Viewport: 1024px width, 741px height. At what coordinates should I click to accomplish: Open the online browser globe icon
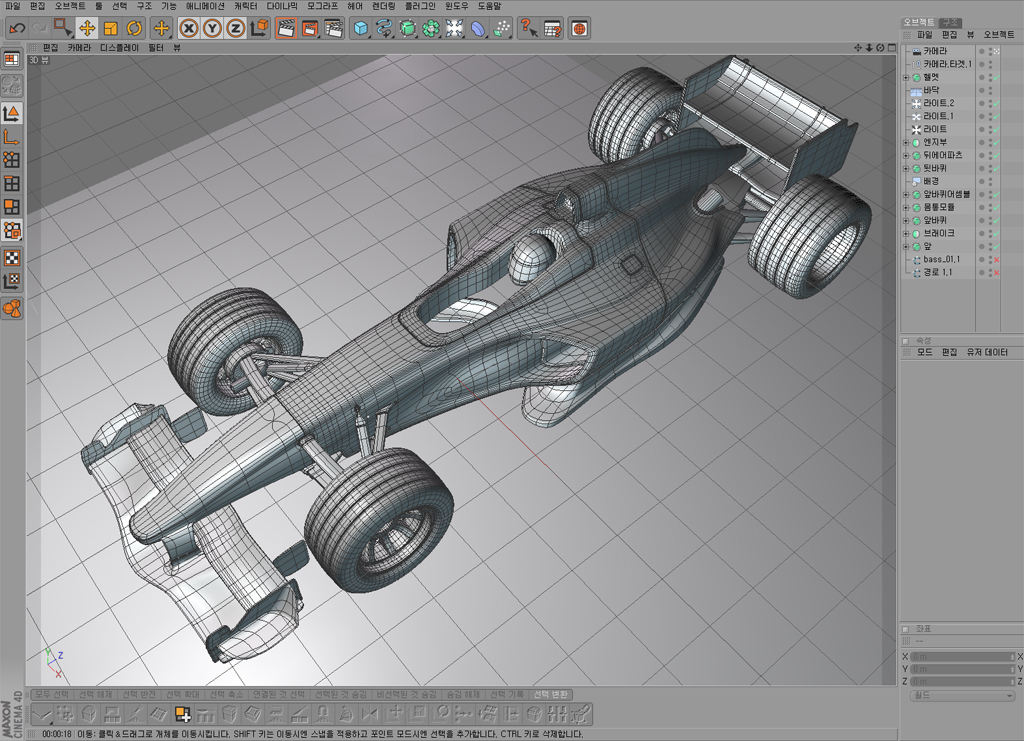point(579,28)
